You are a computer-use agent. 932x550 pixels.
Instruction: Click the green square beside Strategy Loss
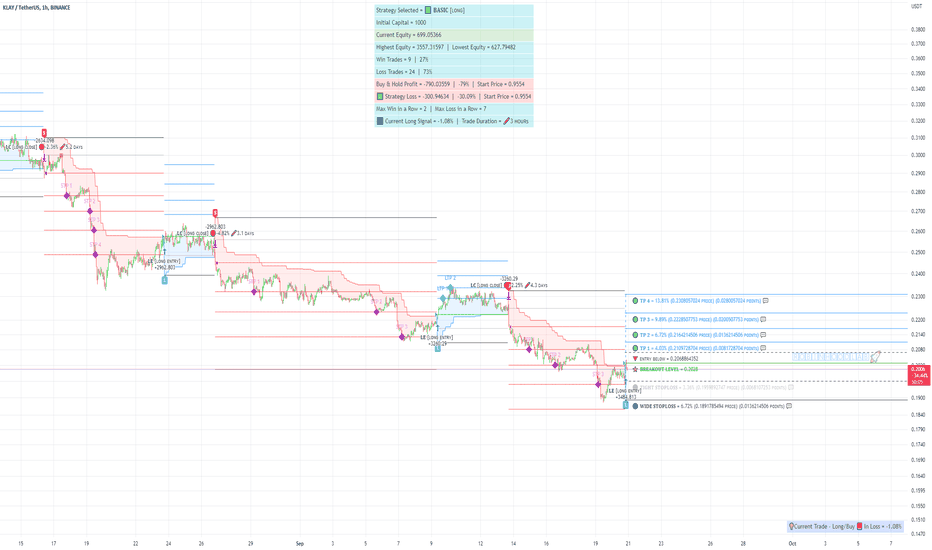point(380,96)
